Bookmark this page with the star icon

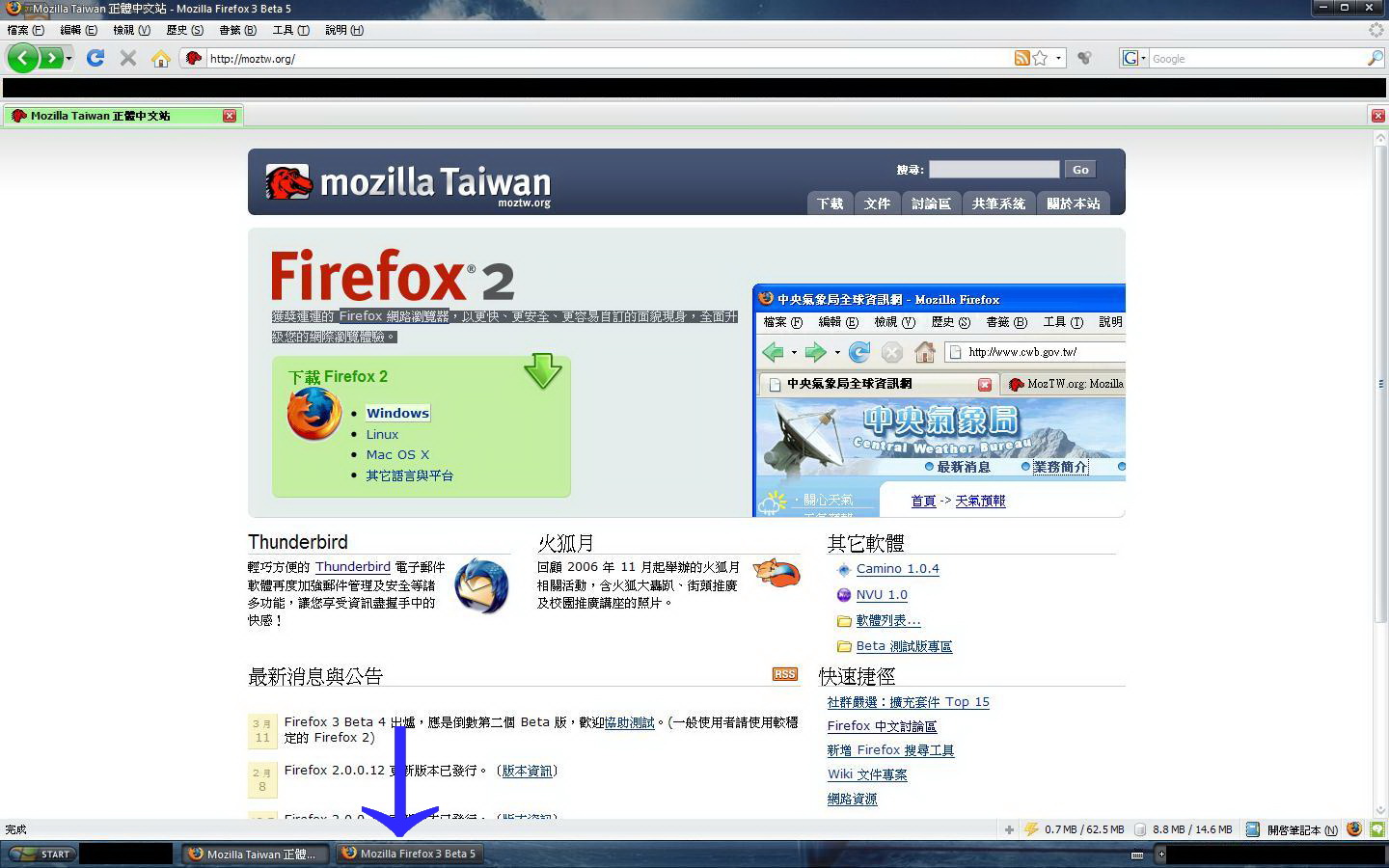[1040, 58]
